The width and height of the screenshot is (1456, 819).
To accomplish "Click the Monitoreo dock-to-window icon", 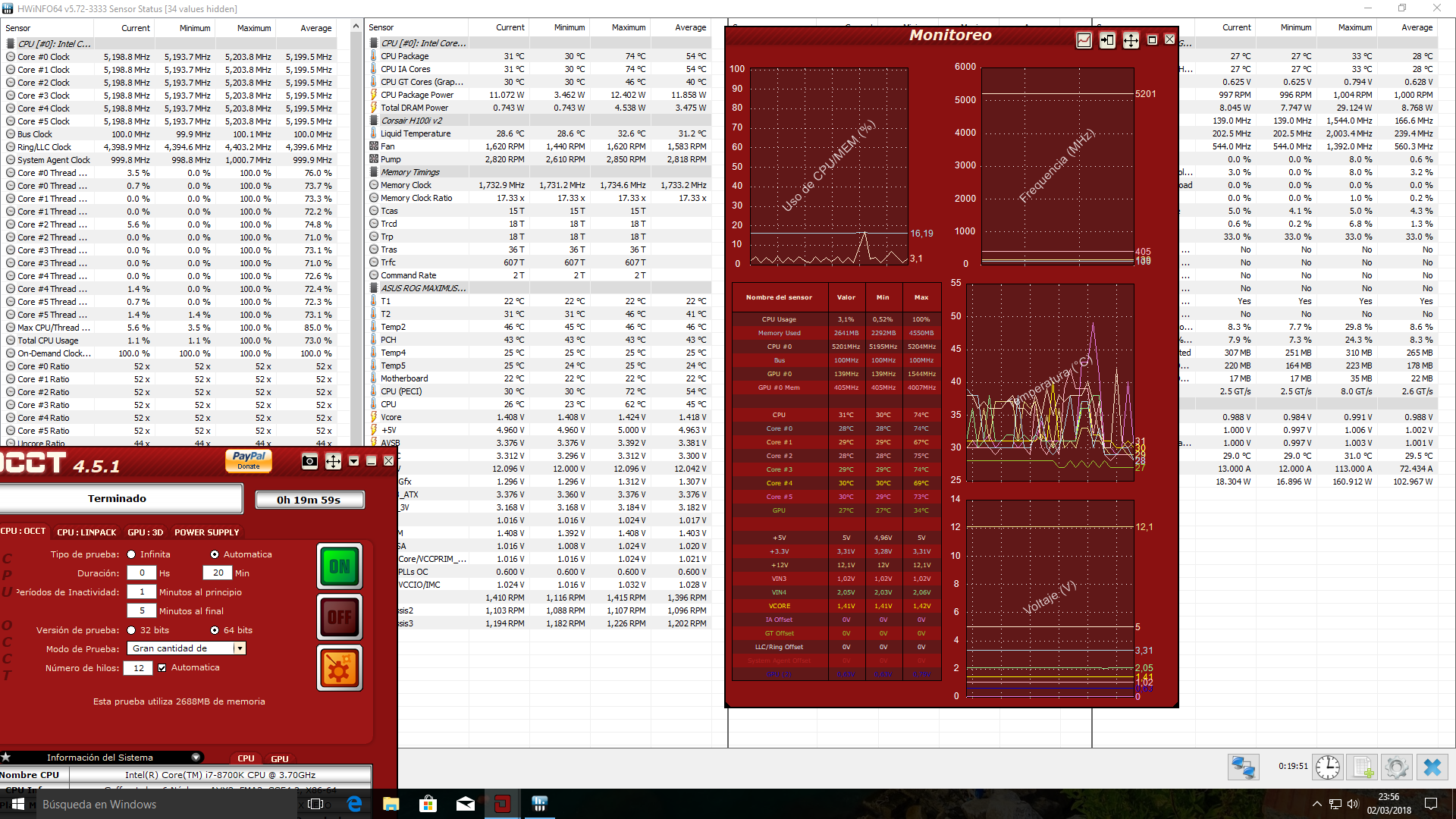I will click(1107, 40).
